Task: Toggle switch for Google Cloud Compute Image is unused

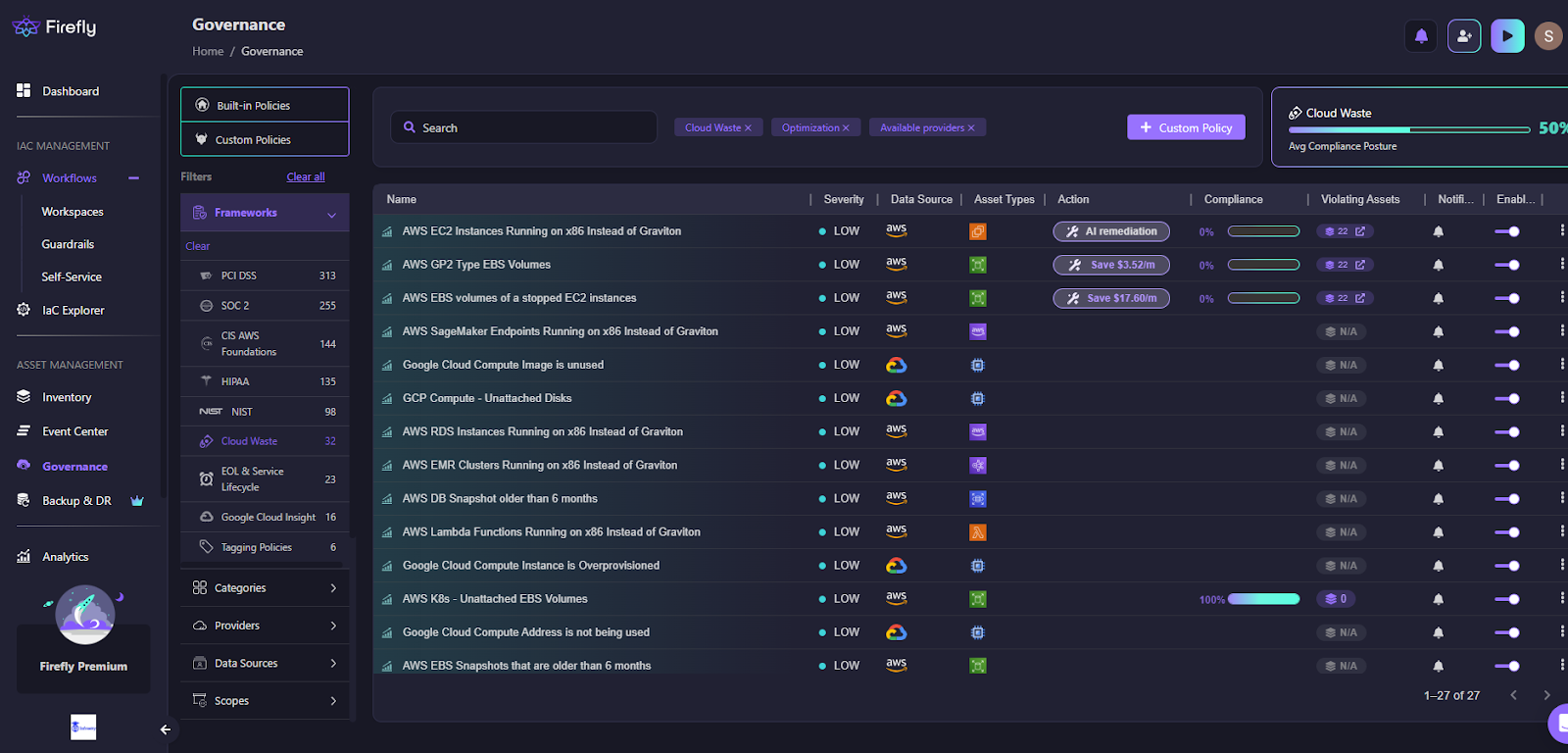Action: point(1507,366)
